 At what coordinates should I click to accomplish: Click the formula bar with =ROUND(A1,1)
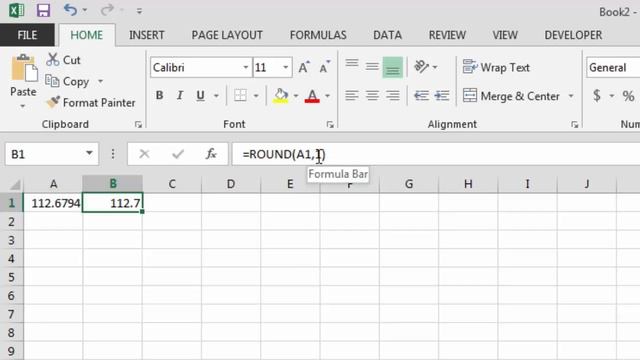436,154
